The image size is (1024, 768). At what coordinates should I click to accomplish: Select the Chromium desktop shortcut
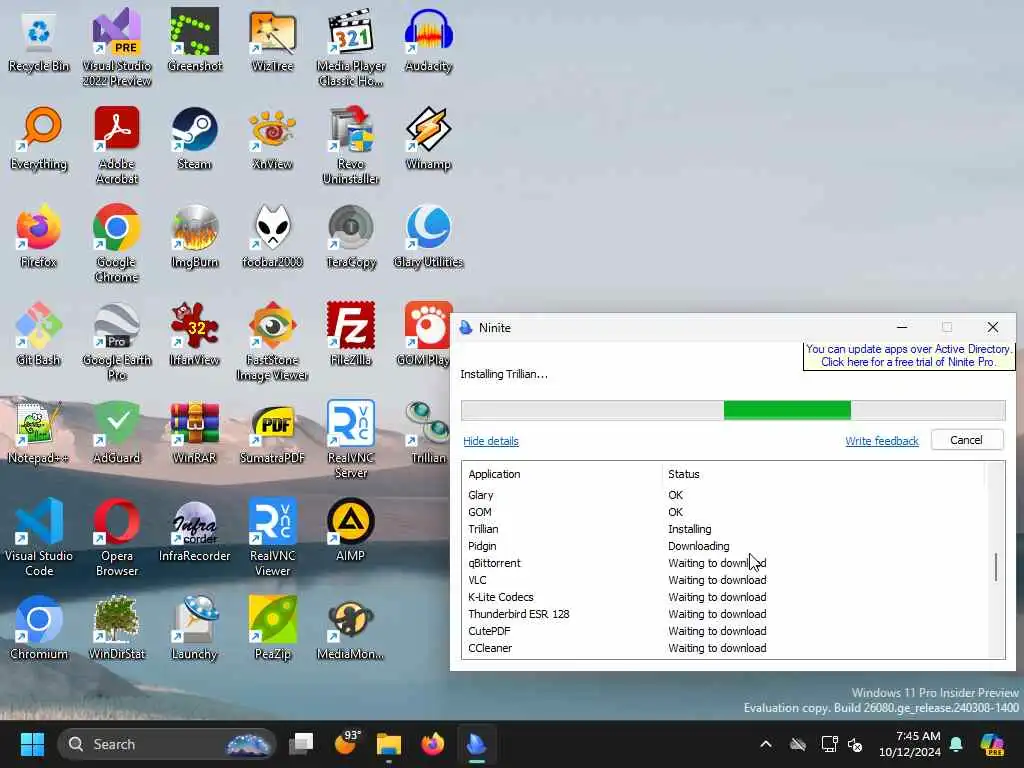click(x=39, y=628)
